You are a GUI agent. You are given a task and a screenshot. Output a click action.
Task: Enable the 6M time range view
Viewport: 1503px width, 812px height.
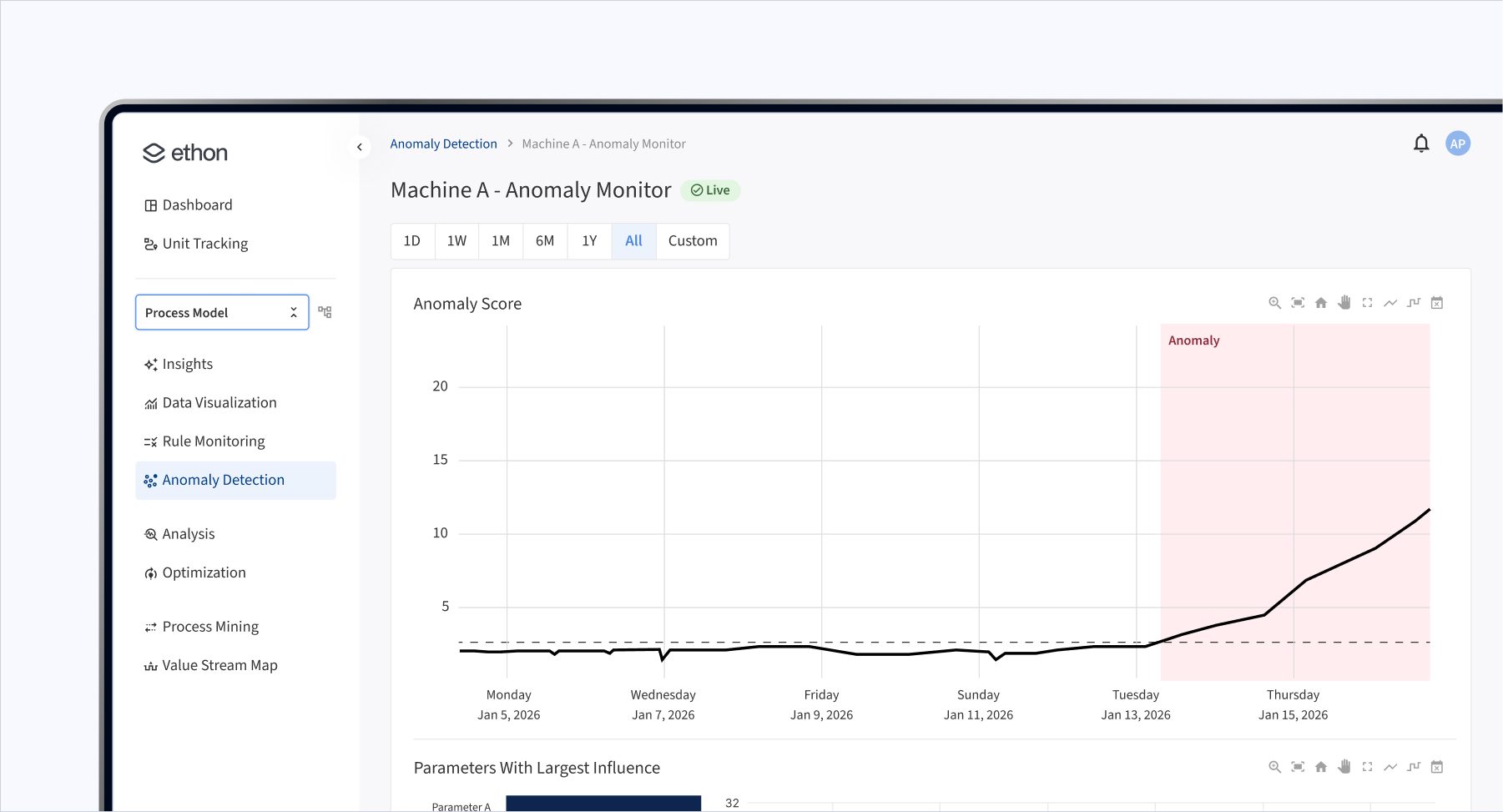545,240
